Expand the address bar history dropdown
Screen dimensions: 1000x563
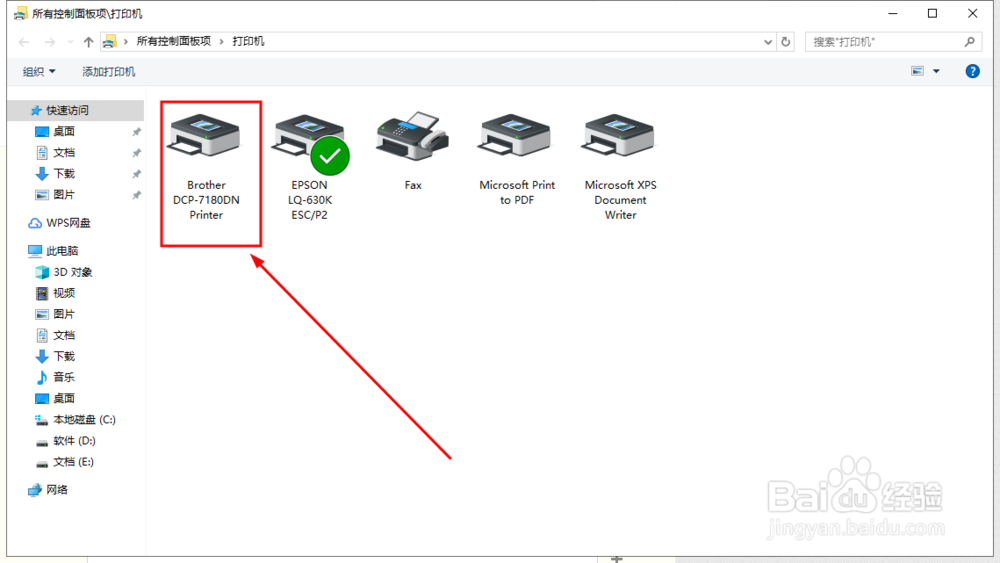coord(768,42)
